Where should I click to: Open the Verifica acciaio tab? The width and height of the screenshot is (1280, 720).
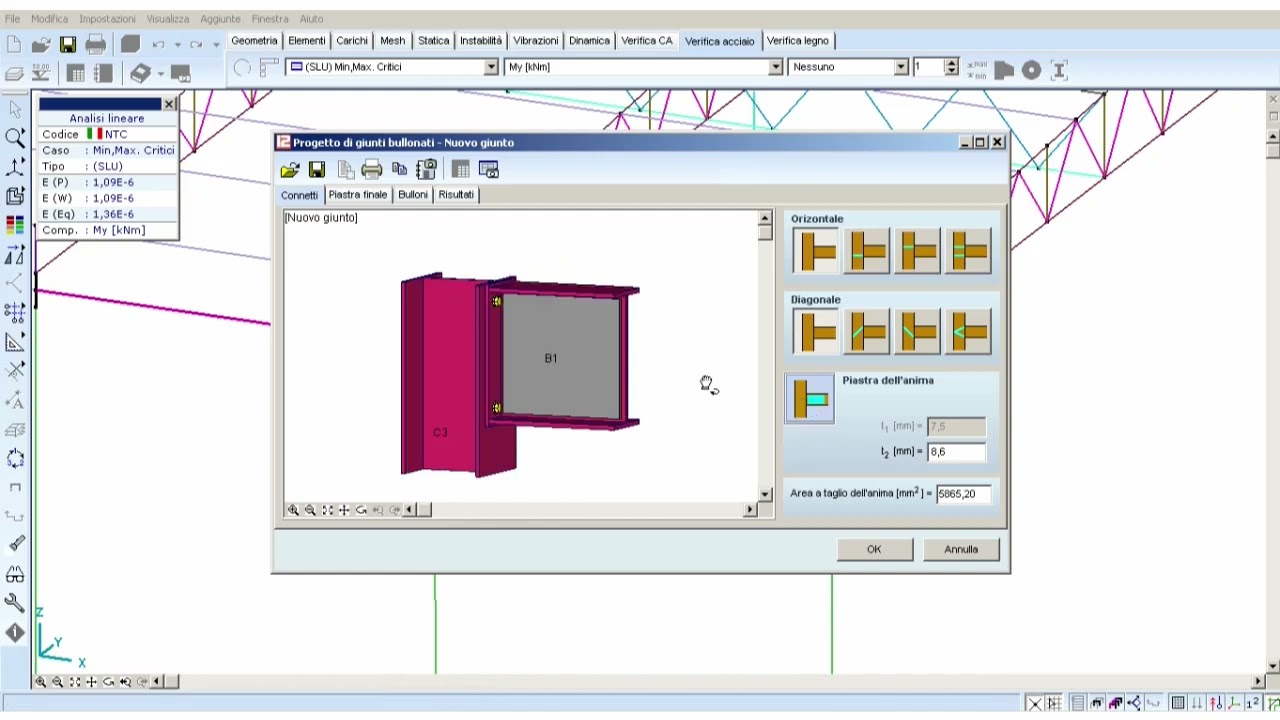(720, 41)
